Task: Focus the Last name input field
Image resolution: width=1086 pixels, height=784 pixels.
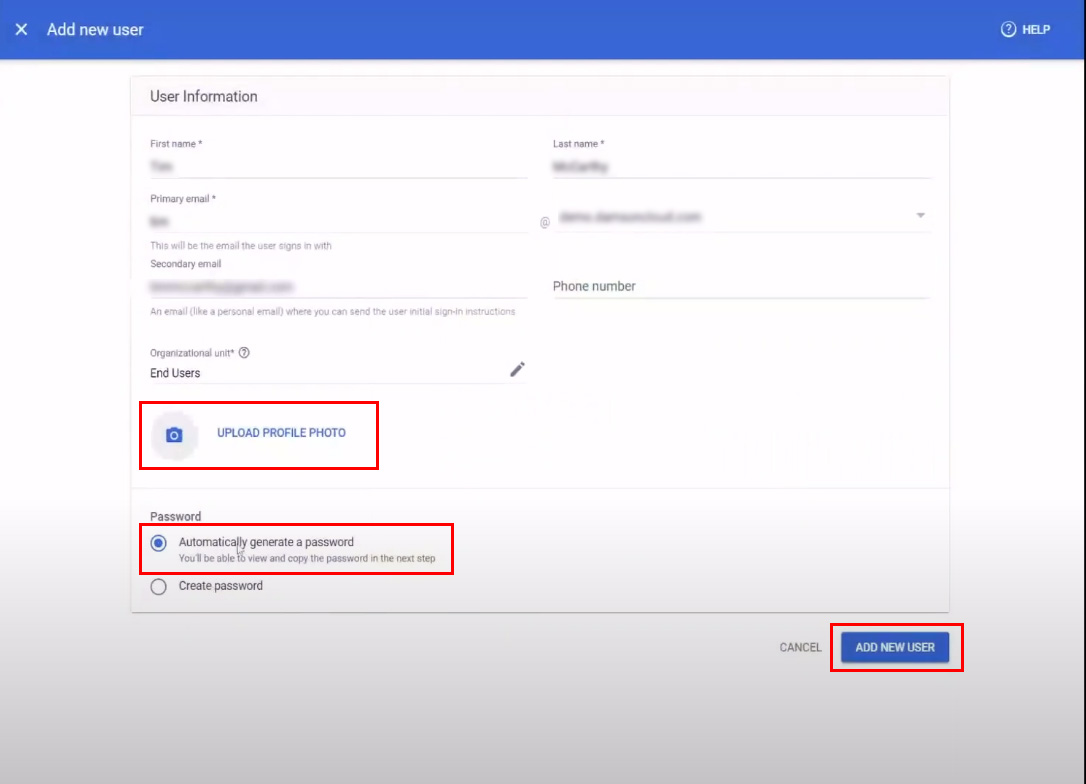Action: [x=741, y=167]
